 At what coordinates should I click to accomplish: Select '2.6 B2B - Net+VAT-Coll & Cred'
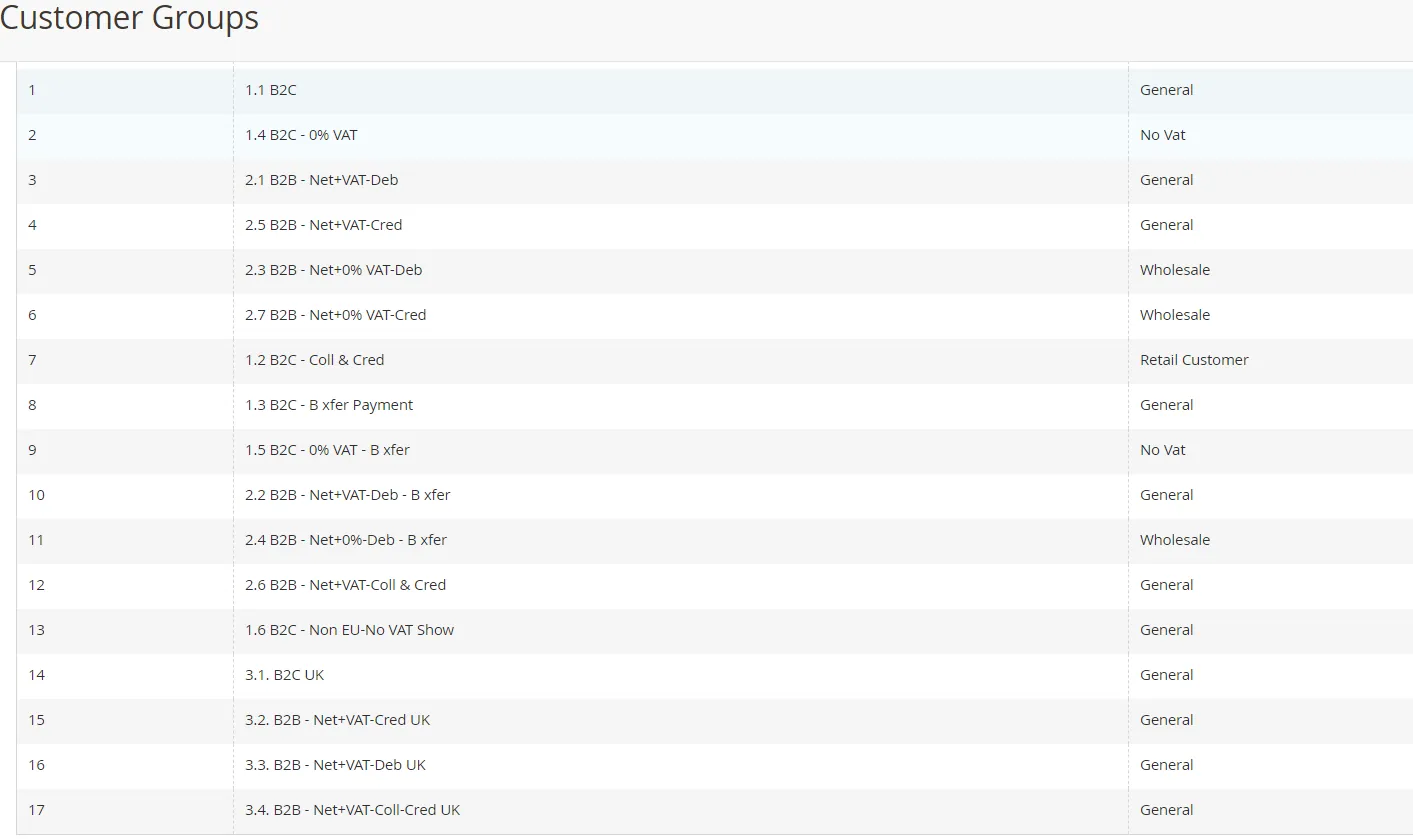(345, 585)
